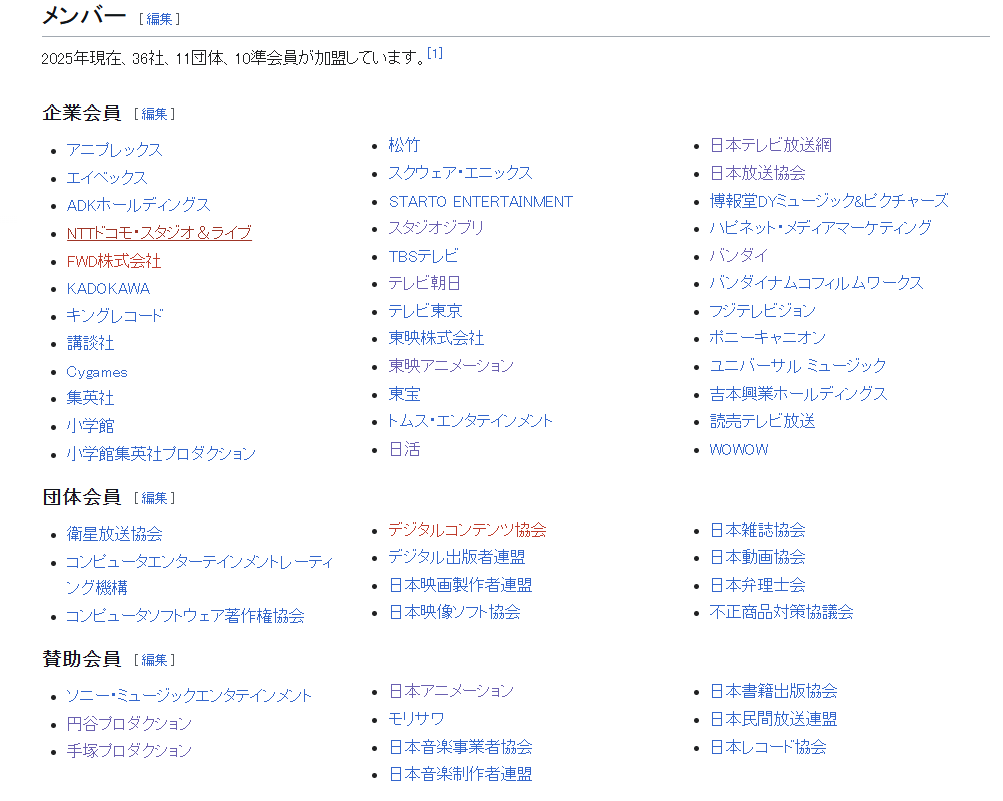This screenshot has height=801, width=1003.
Task: Click the バンダイナムコフィルムワークス link
Action: tap(816, 283)
